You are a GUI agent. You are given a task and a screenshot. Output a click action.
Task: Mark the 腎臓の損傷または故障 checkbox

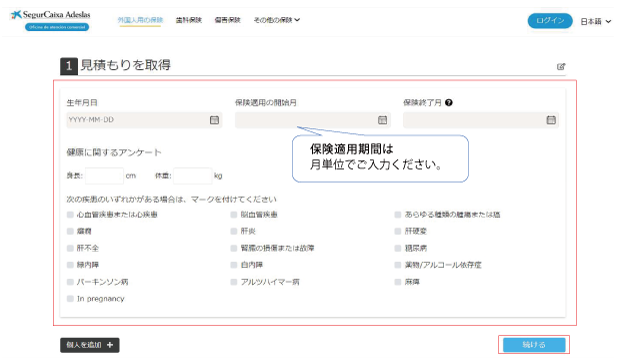[234, 248]
